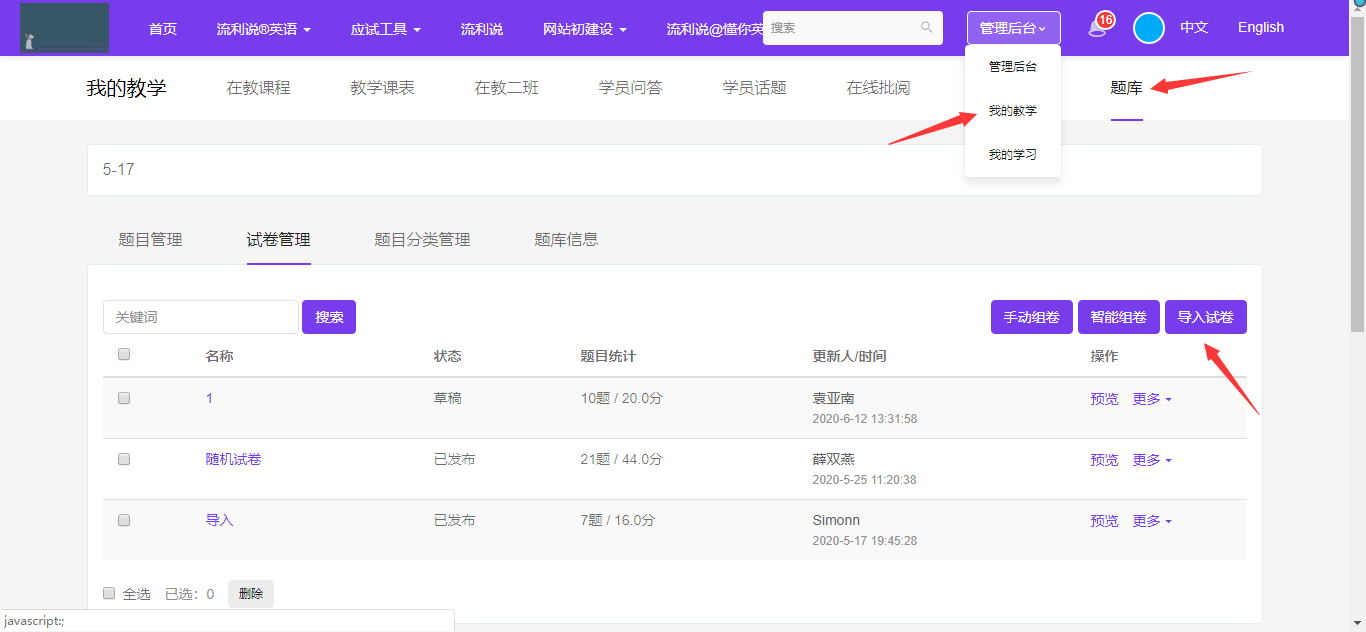Screen dimensions: 1366x632
Task: Toggle the 全选 select-all checkbox
Action: (110, 594)
